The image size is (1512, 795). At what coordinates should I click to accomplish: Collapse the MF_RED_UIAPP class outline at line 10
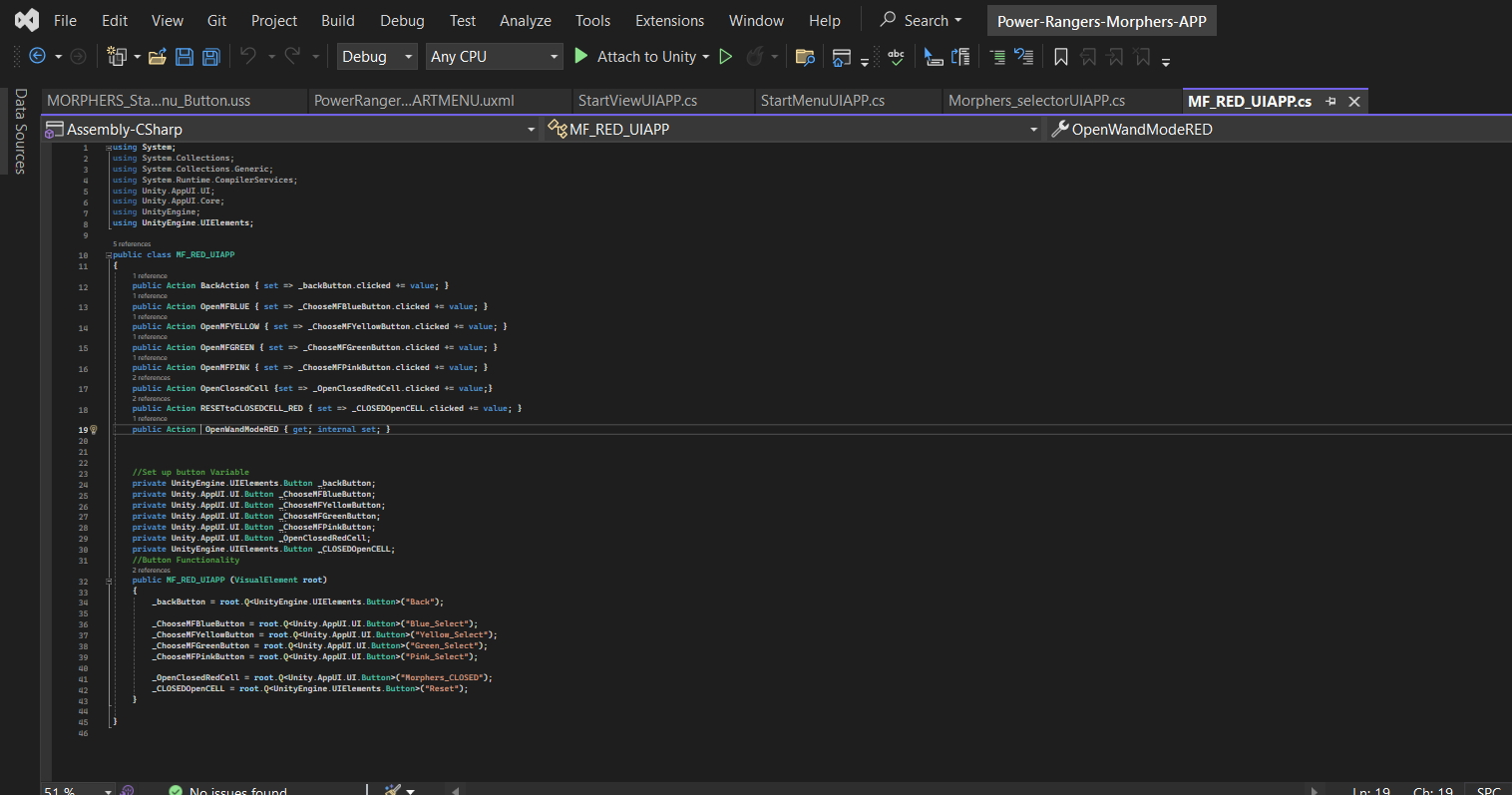click(x=109, y=255)
